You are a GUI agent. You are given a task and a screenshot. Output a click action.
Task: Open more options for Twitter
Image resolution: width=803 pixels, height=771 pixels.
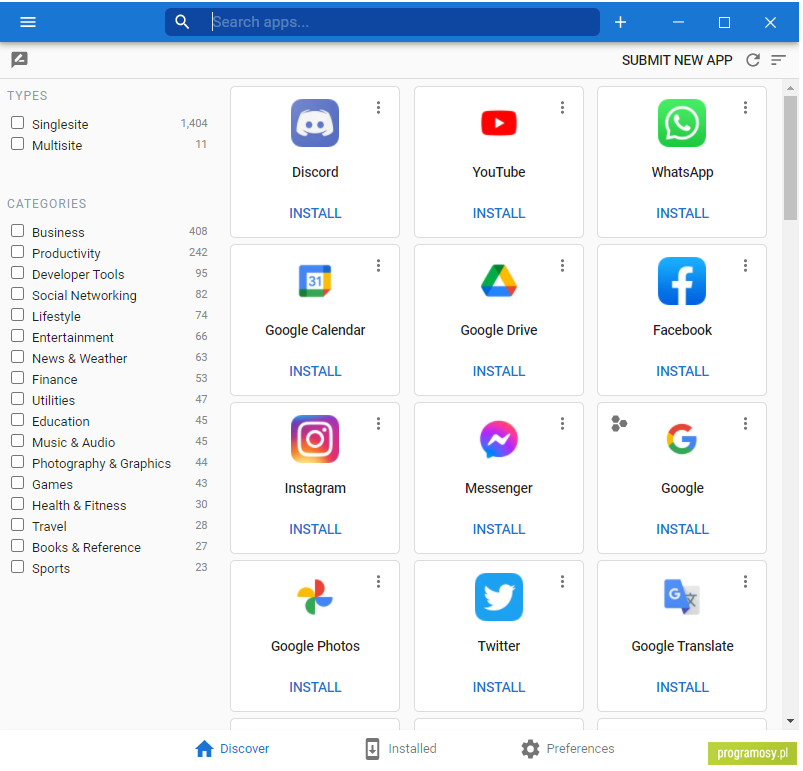pos(562,581)
